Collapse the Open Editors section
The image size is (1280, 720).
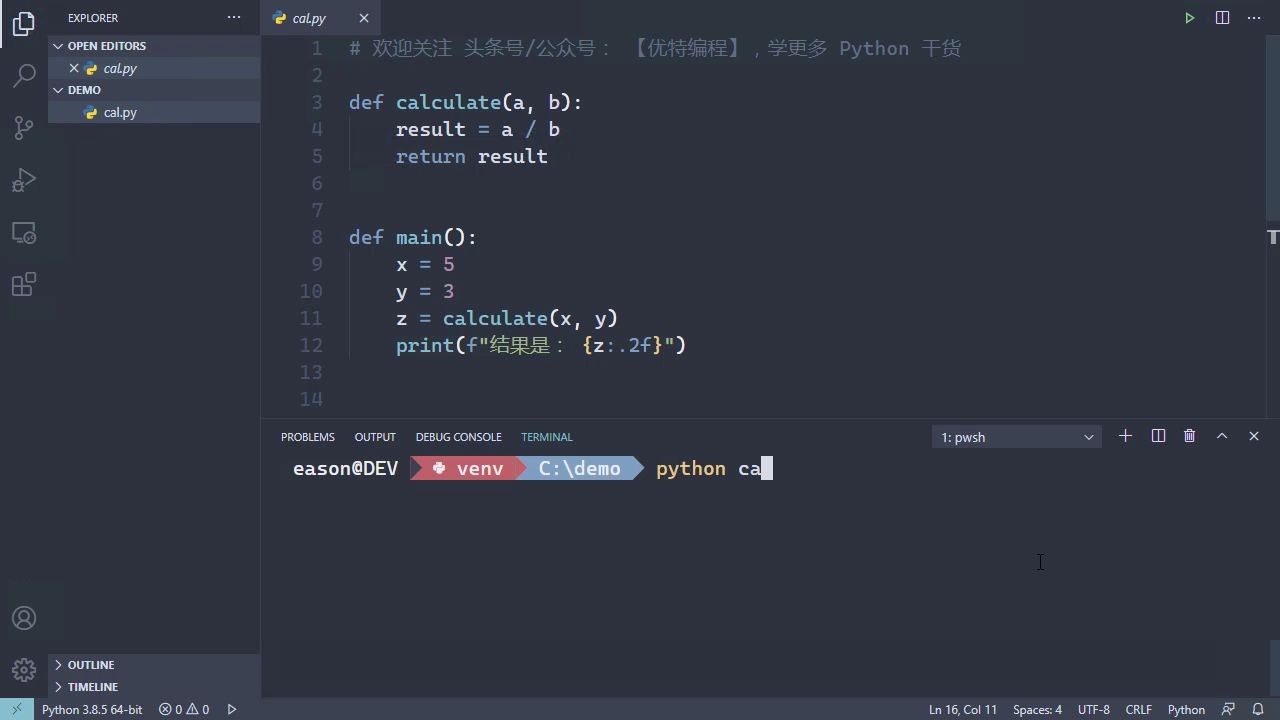tap(154, 46)
